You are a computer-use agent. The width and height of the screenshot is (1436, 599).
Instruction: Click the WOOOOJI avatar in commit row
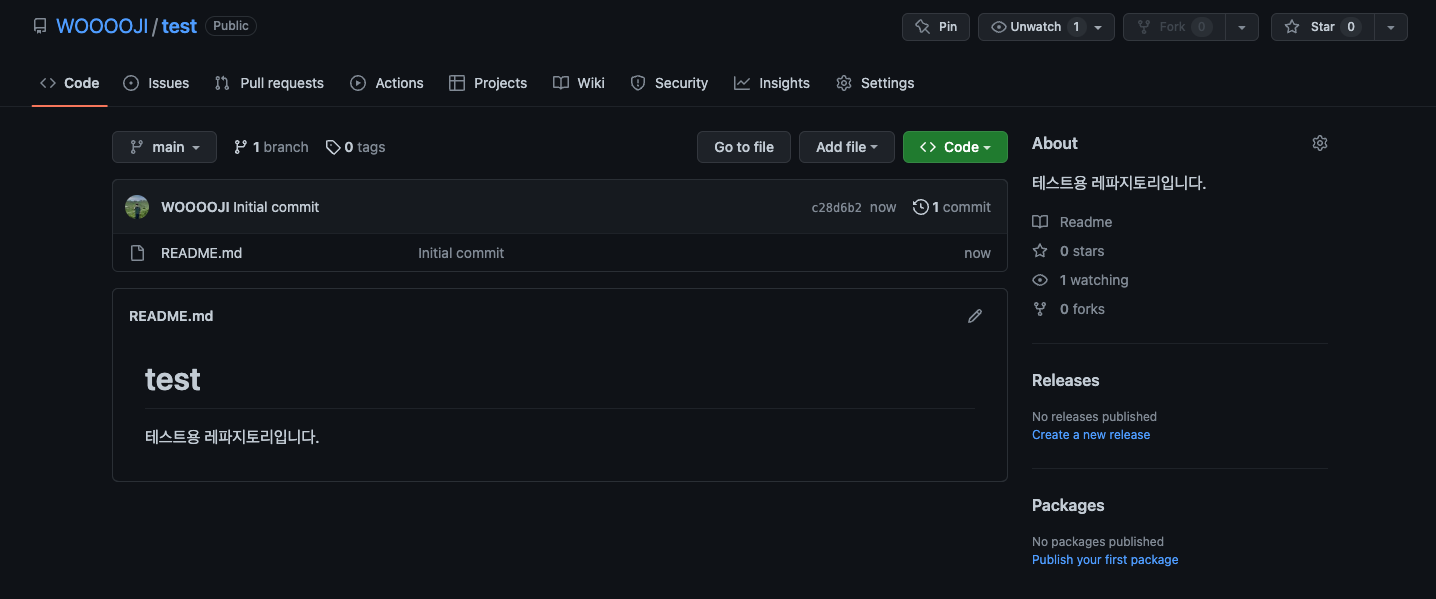click(x=137, y=207)
